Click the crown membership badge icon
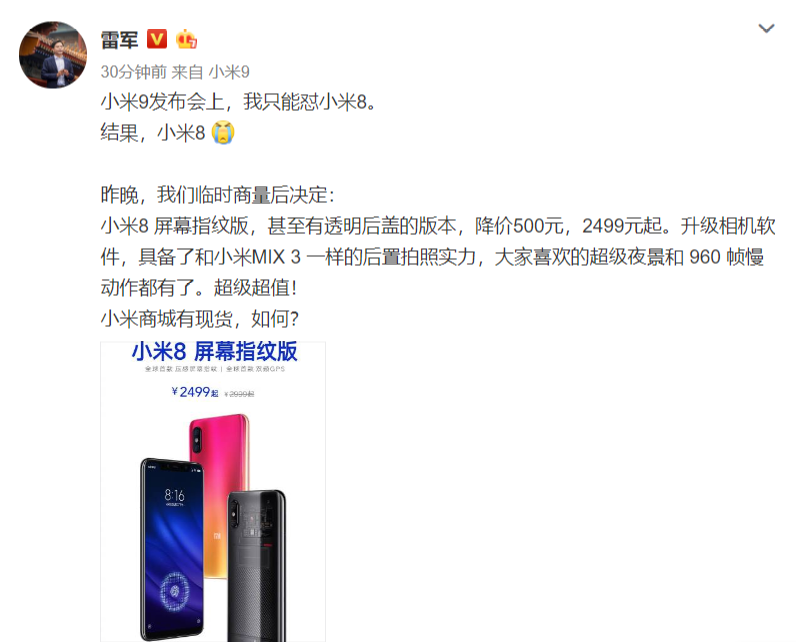796x642 pixels. click(x=186, y=39)
